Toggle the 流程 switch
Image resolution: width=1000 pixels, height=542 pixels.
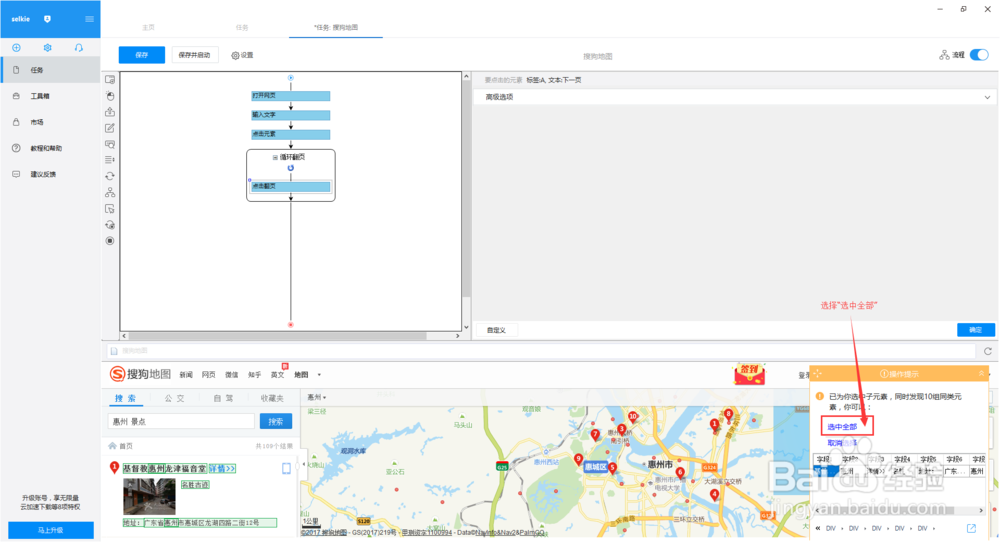pyautogui.click(x=979, y=55)
